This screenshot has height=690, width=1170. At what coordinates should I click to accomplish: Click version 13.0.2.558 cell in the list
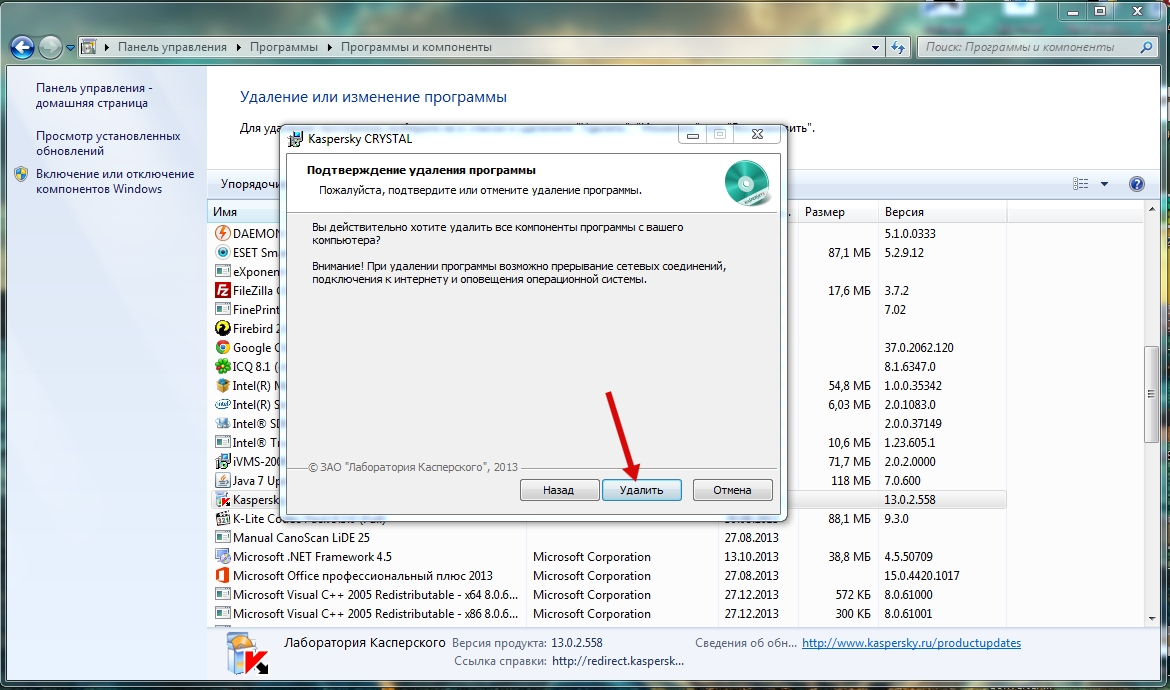point(910,500)
